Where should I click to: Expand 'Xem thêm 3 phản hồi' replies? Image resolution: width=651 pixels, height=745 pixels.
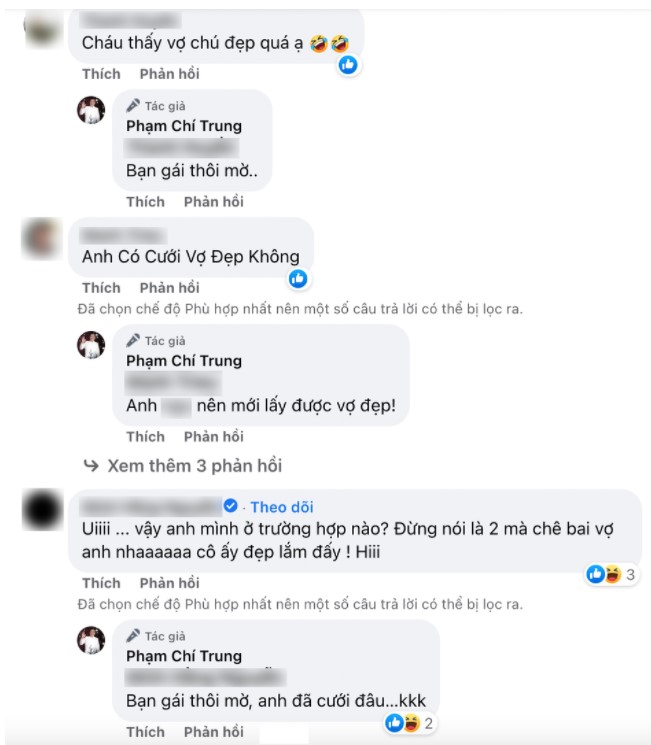pyautogui.click(x=194, y=466)
